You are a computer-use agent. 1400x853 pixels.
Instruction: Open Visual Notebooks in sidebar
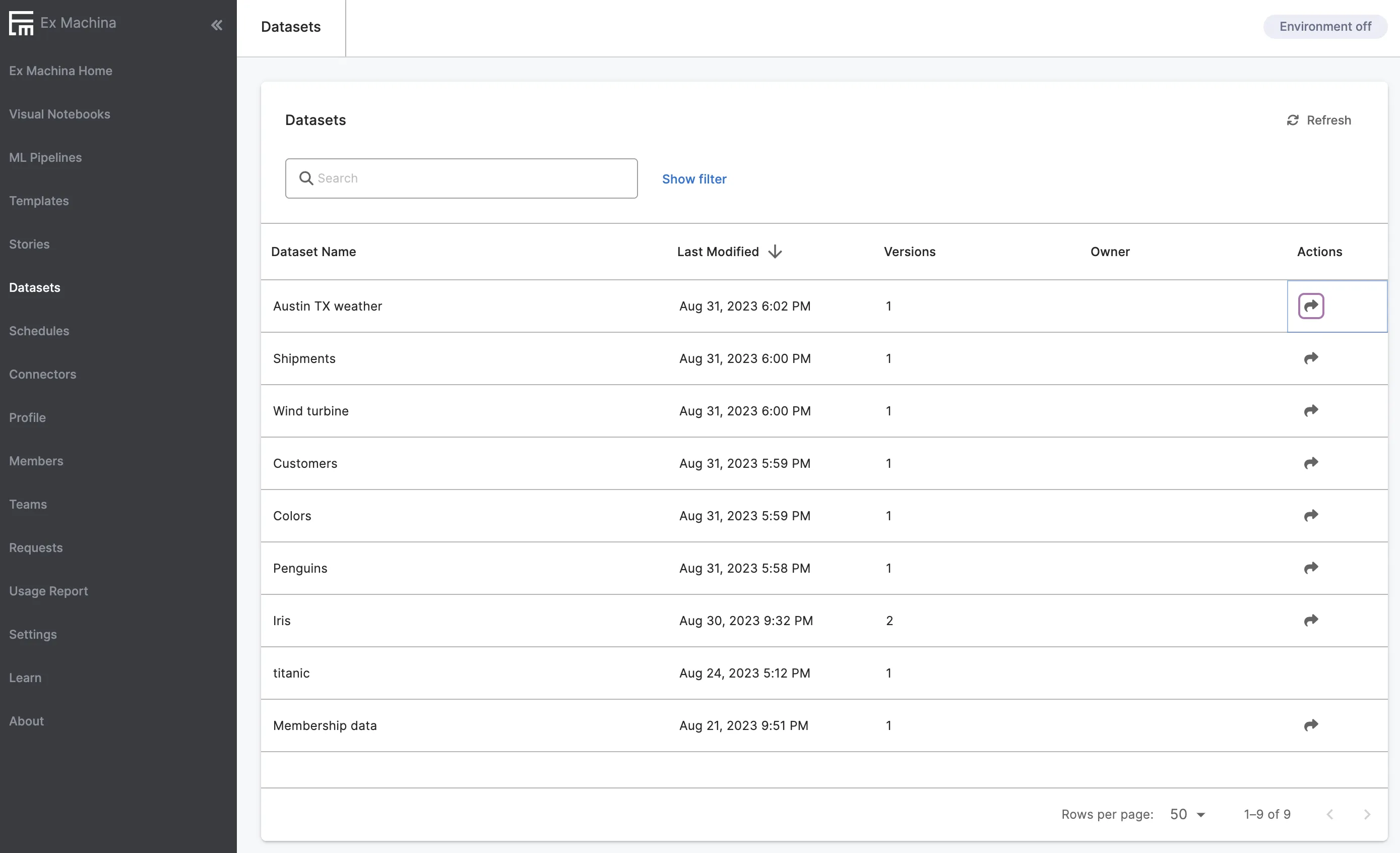pos(59,114)
